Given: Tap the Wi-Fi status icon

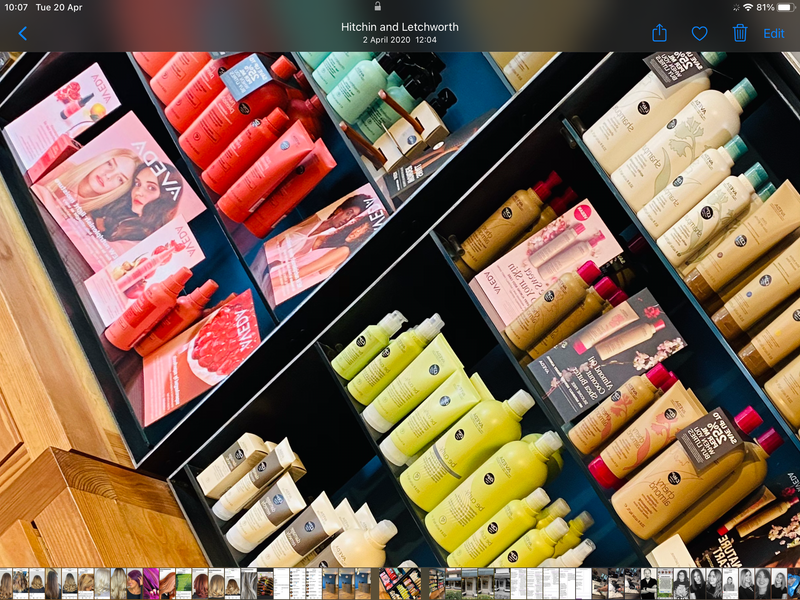Looking at the screenshot, I should click(748, 7).
